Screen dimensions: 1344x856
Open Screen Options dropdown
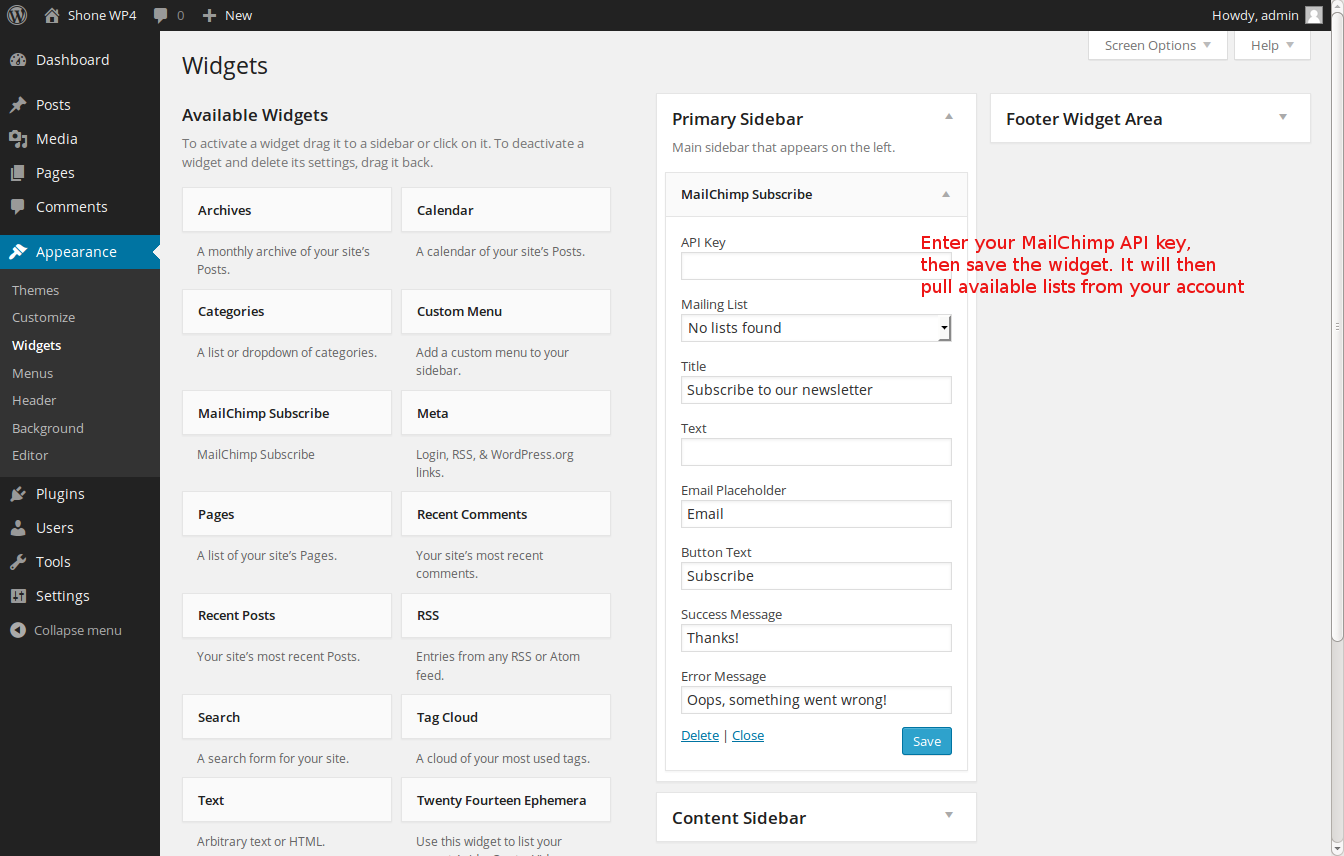[x=1158, y=45]
